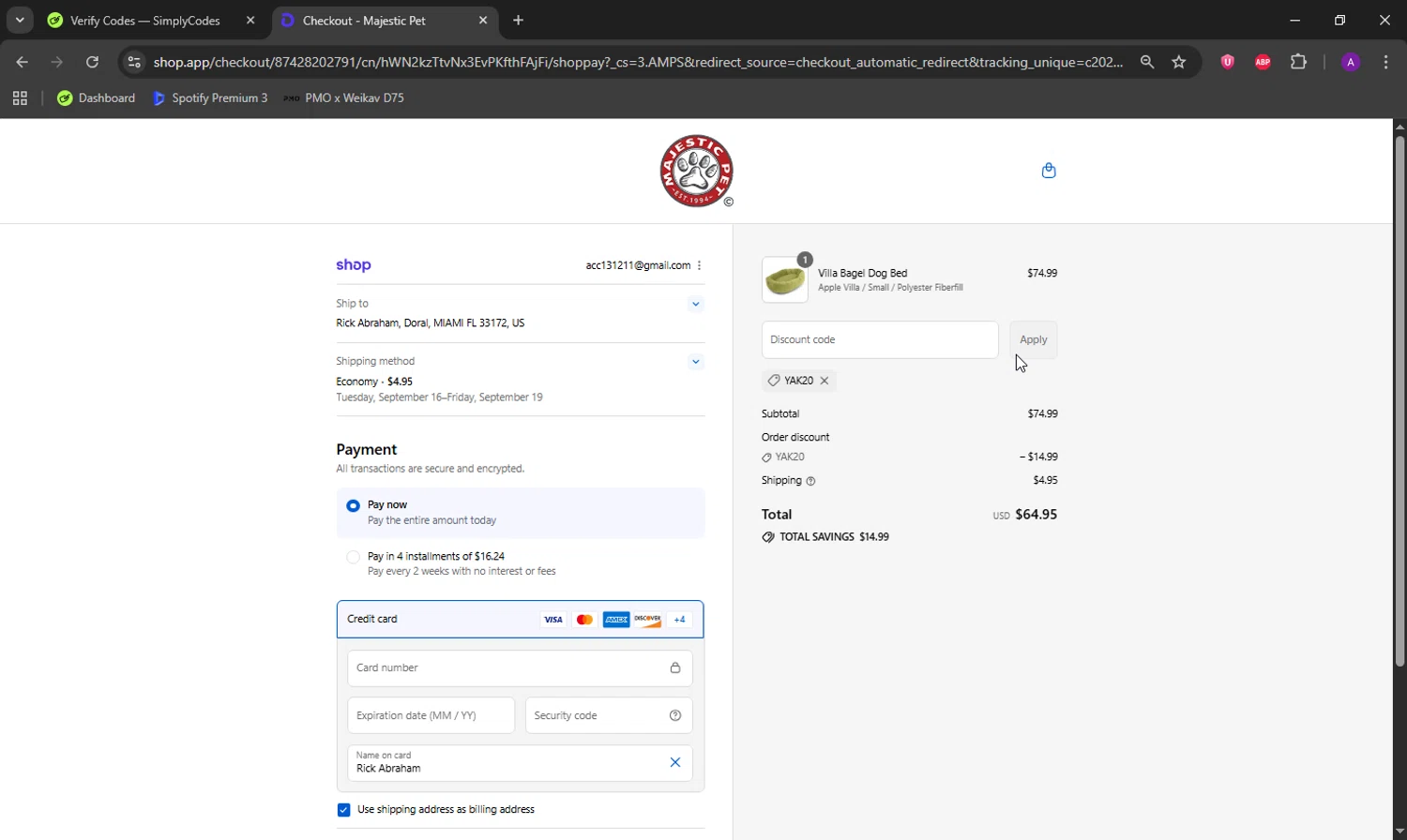
Task: Open the tab search dropdown
Action: (20, 20)
